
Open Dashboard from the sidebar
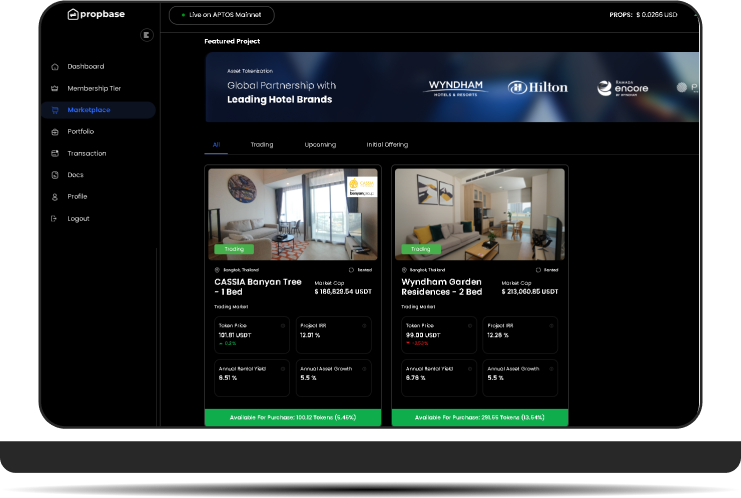85,67
